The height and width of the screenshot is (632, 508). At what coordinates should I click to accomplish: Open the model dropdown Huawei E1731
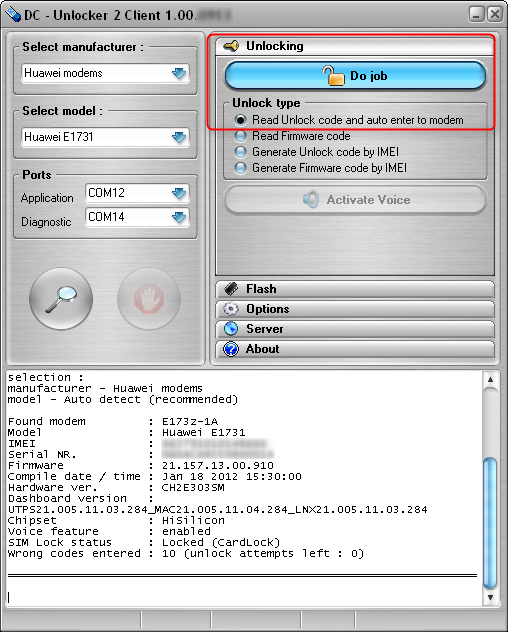pyautogui.click(x=105, y=137)
